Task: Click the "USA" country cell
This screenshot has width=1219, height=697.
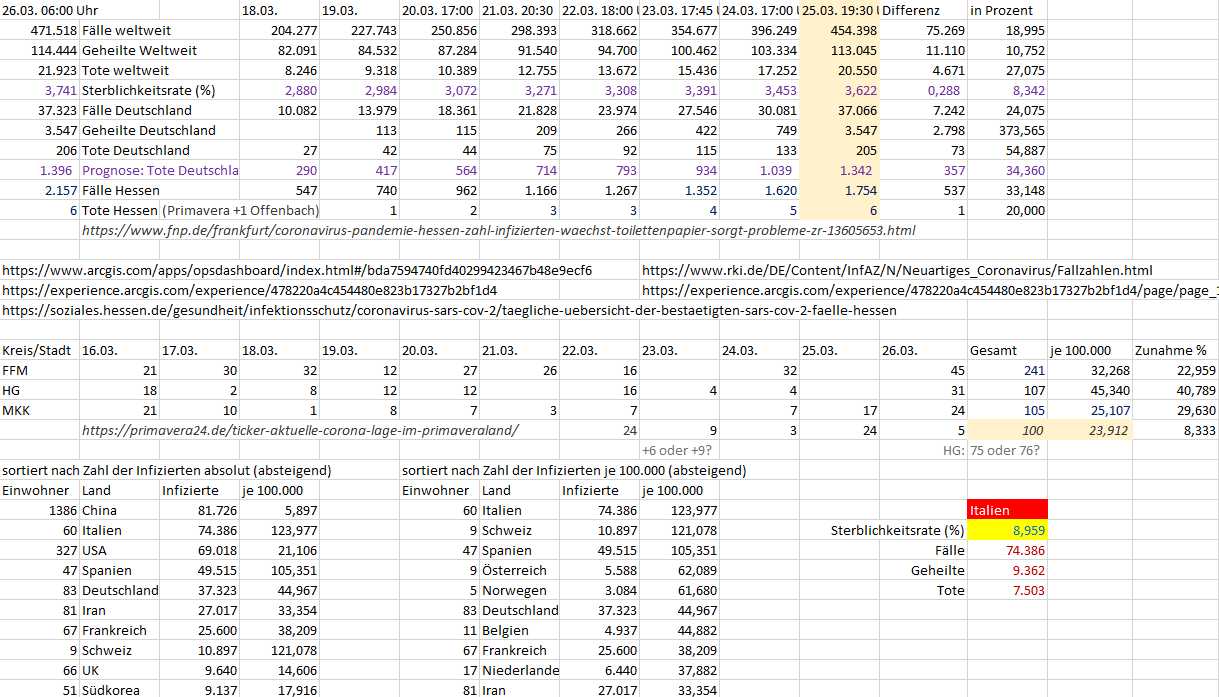Action: point(95,550)
